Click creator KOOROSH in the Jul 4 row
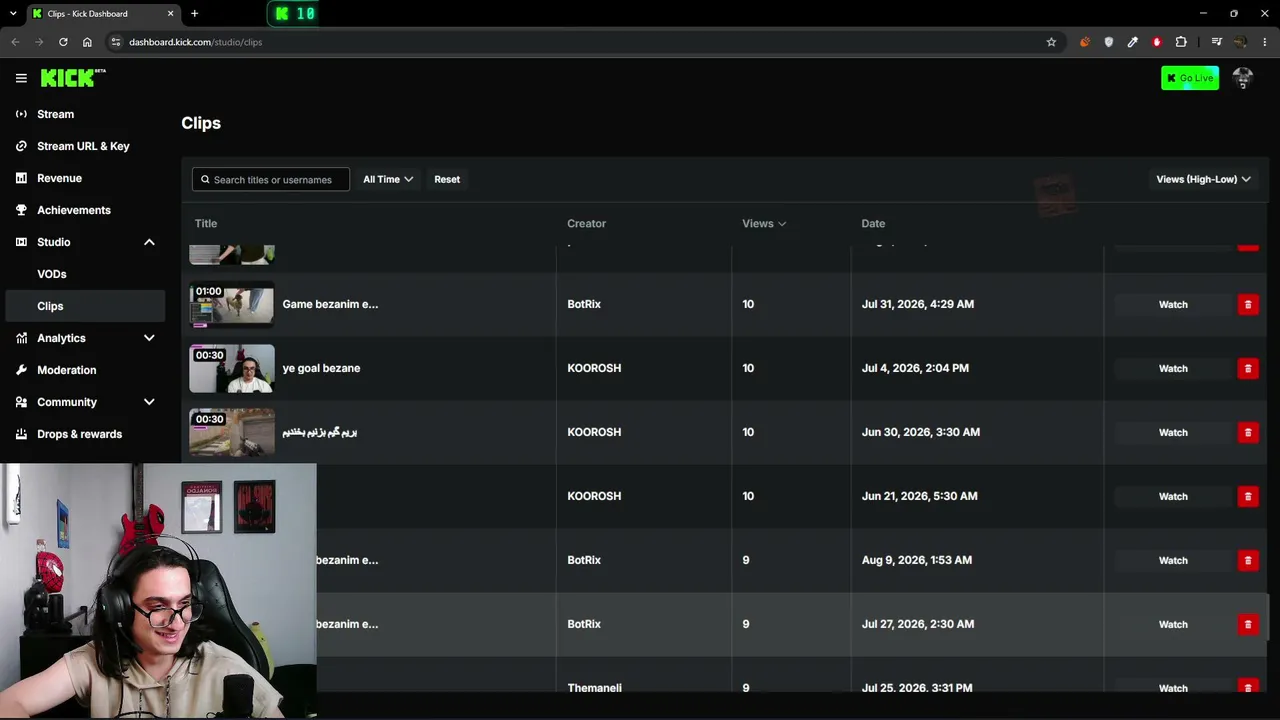1280x720 pixels. (x=594, y=368)
